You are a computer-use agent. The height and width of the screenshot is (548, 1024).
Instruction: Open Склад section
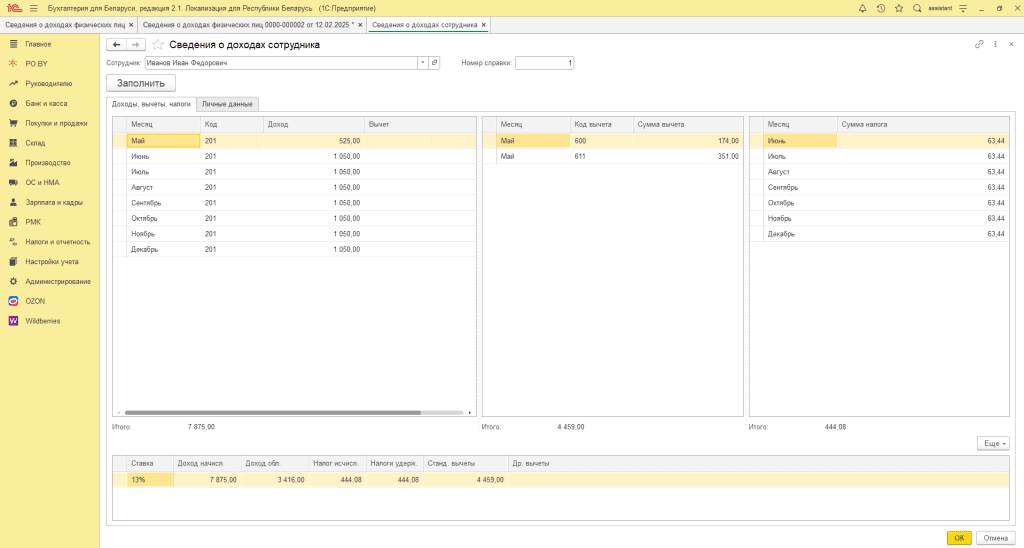[35, 143]
